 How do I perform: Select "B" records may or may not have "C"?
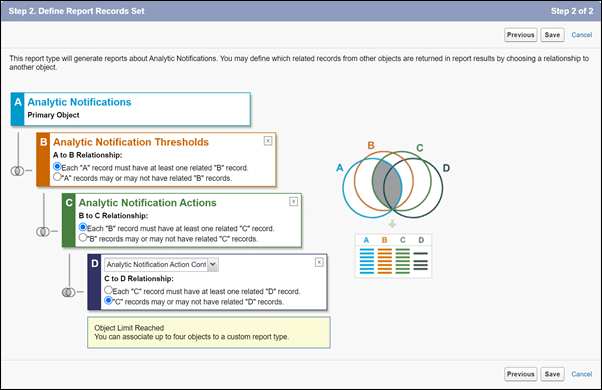(x=83, y=238)
